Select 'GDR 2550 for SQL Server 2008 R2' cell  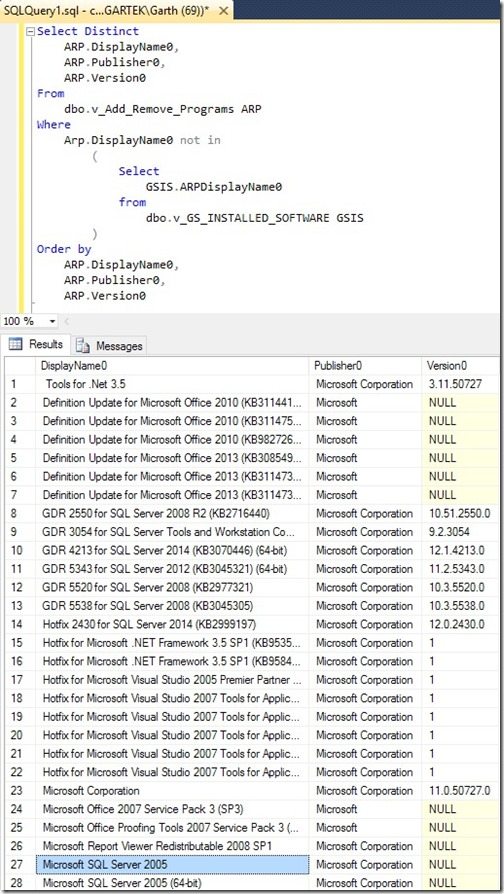pyautogui.click(x=173, y=514)
